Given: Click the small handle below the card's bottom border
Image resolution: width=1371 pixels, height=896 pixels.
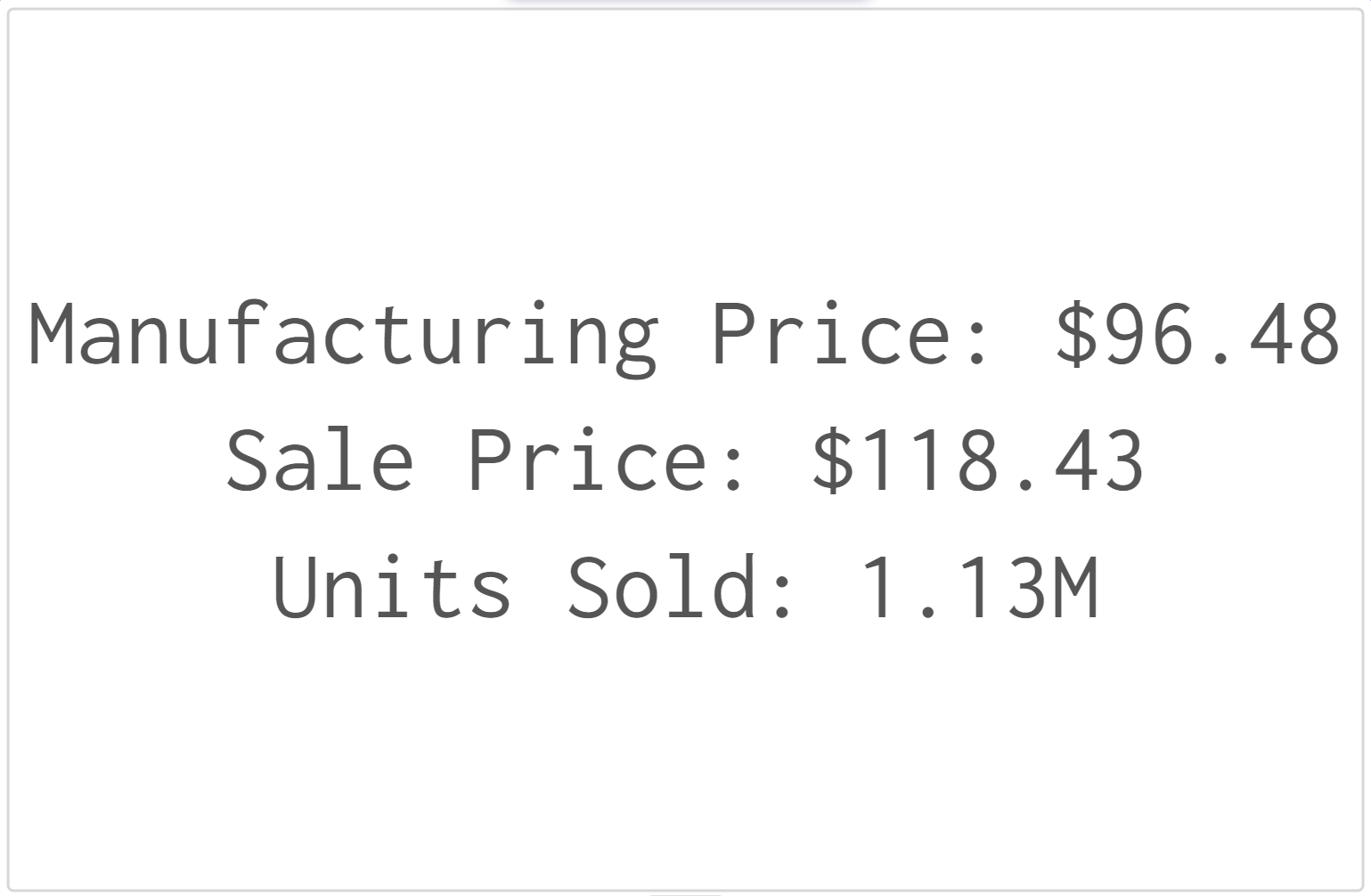Looking at the screenshot, I should (x=684, y=893).
